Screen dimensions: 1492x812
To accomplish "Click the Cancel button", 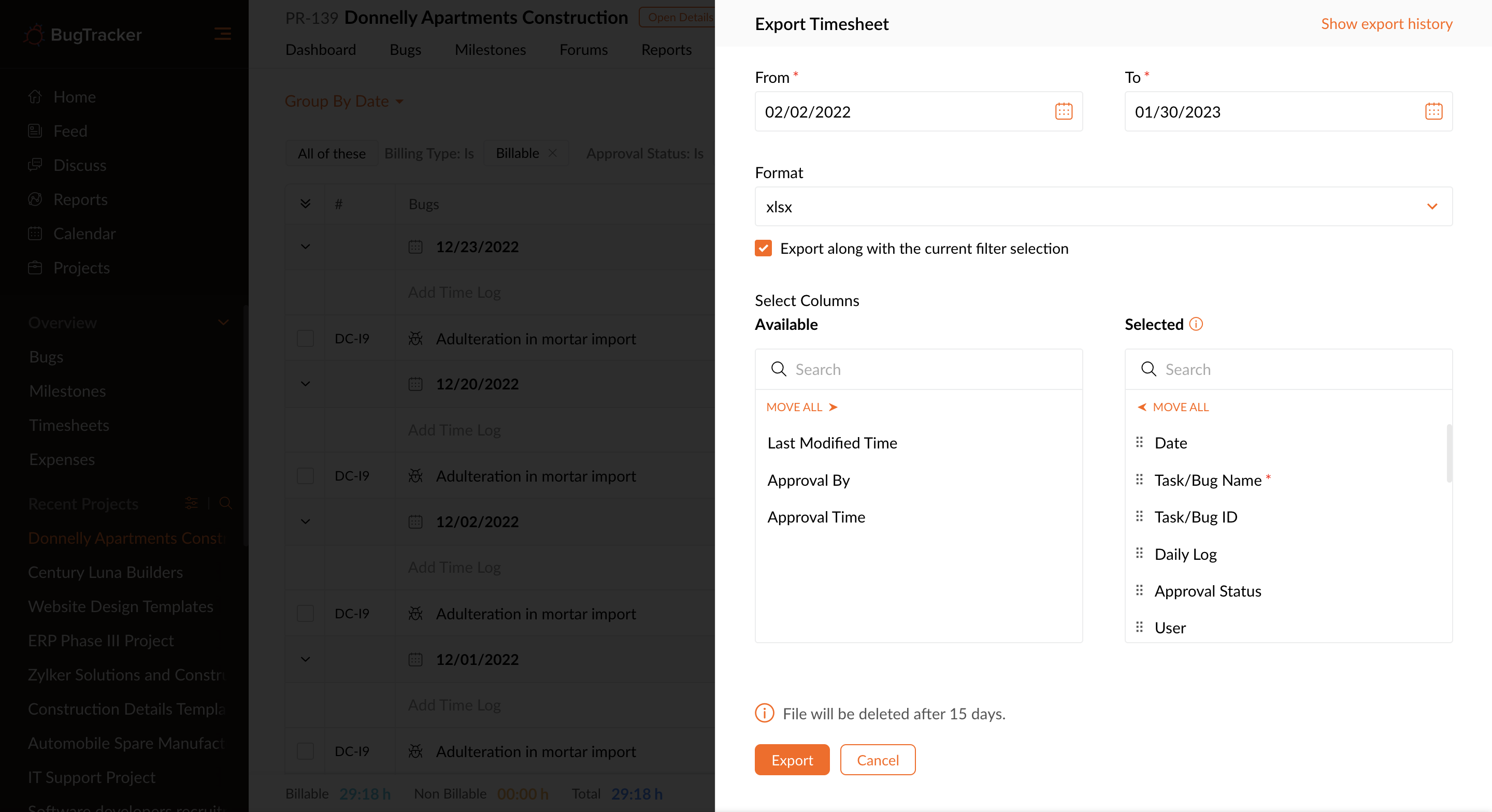I will [x=878, y=759].
